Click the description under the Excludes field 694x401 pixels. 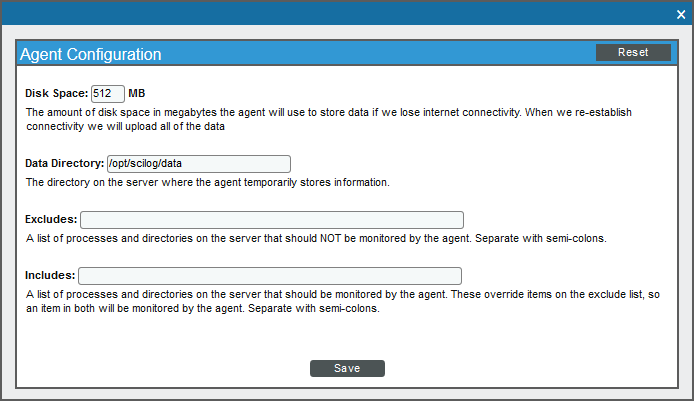316,239
